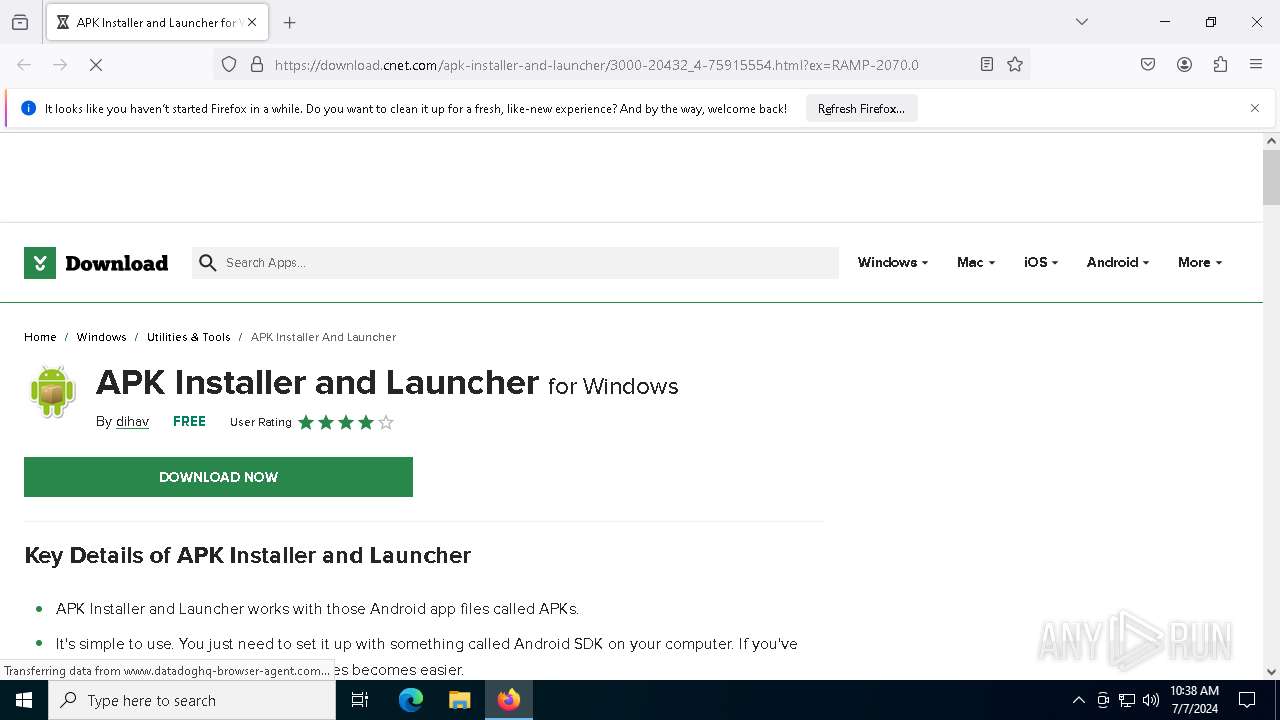Expand the Android dropdown menu

click(x=1117, y=262)
